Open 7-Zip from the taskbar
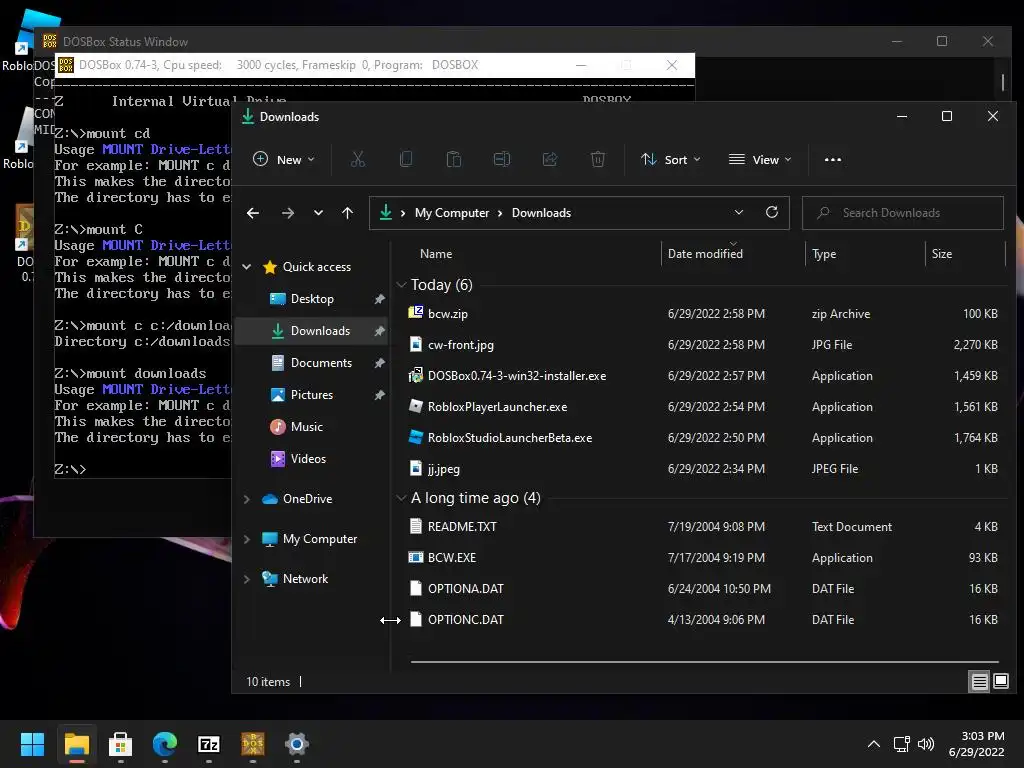 [x=208, y=744]
